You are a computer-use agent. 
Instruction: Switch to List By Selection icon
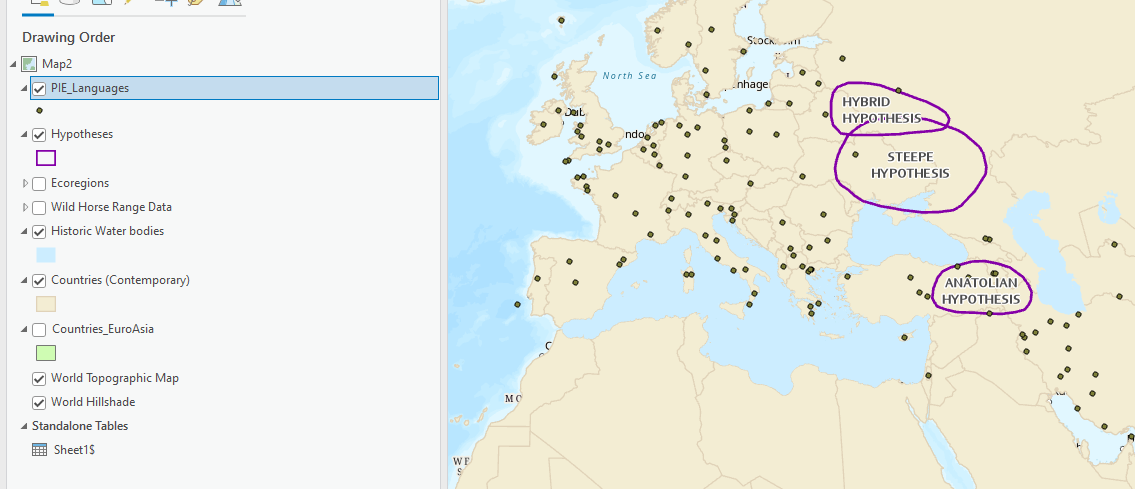point(101,3)
